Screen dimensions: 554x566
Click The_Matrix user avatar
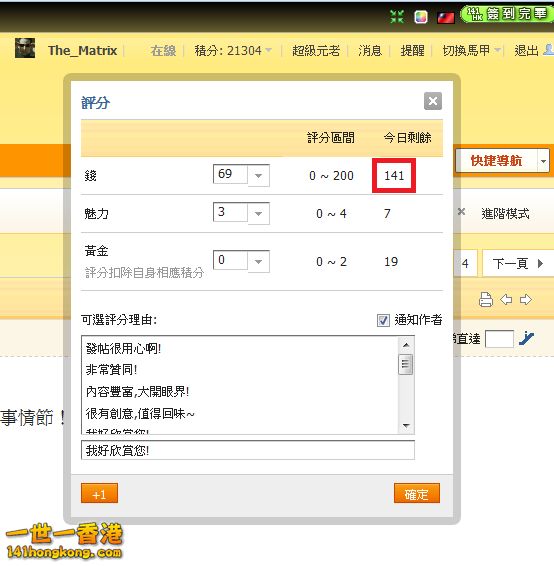[25, 48]
